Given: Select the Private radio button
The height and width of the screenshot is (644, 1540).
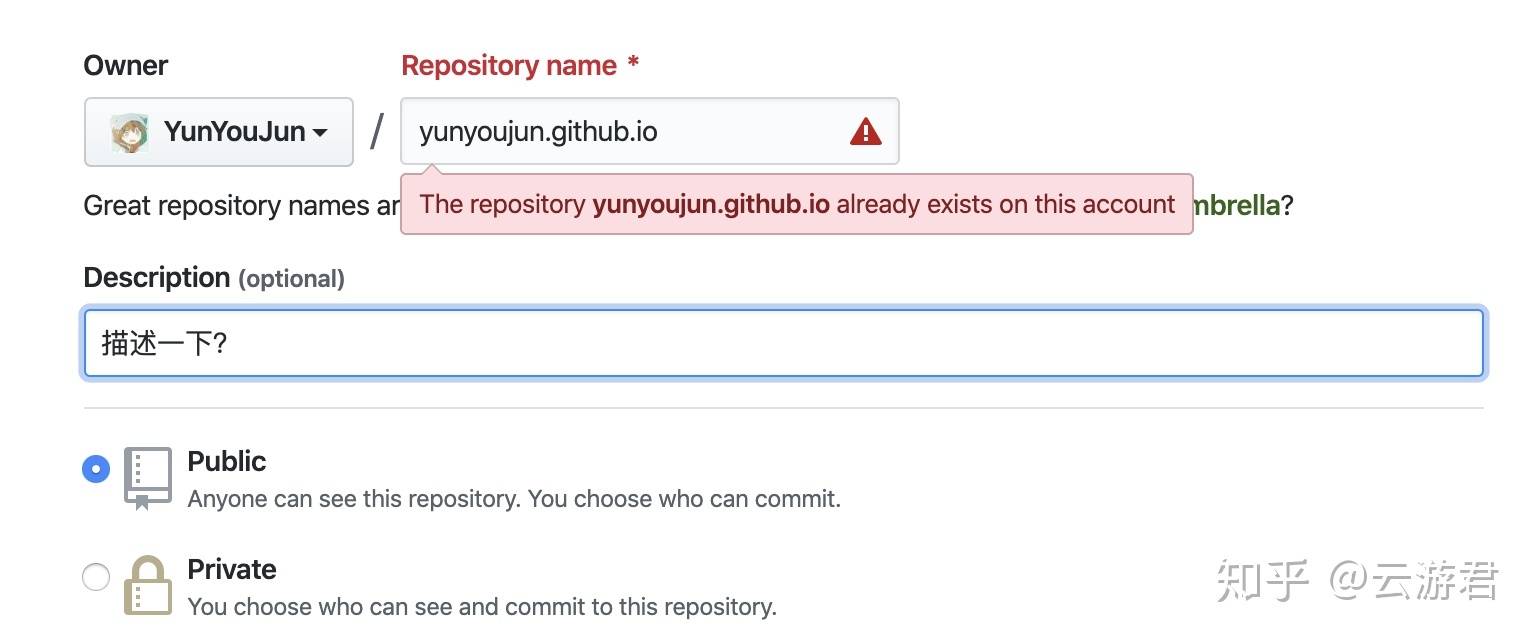Looking at the screenshot, I should [96, 577].
